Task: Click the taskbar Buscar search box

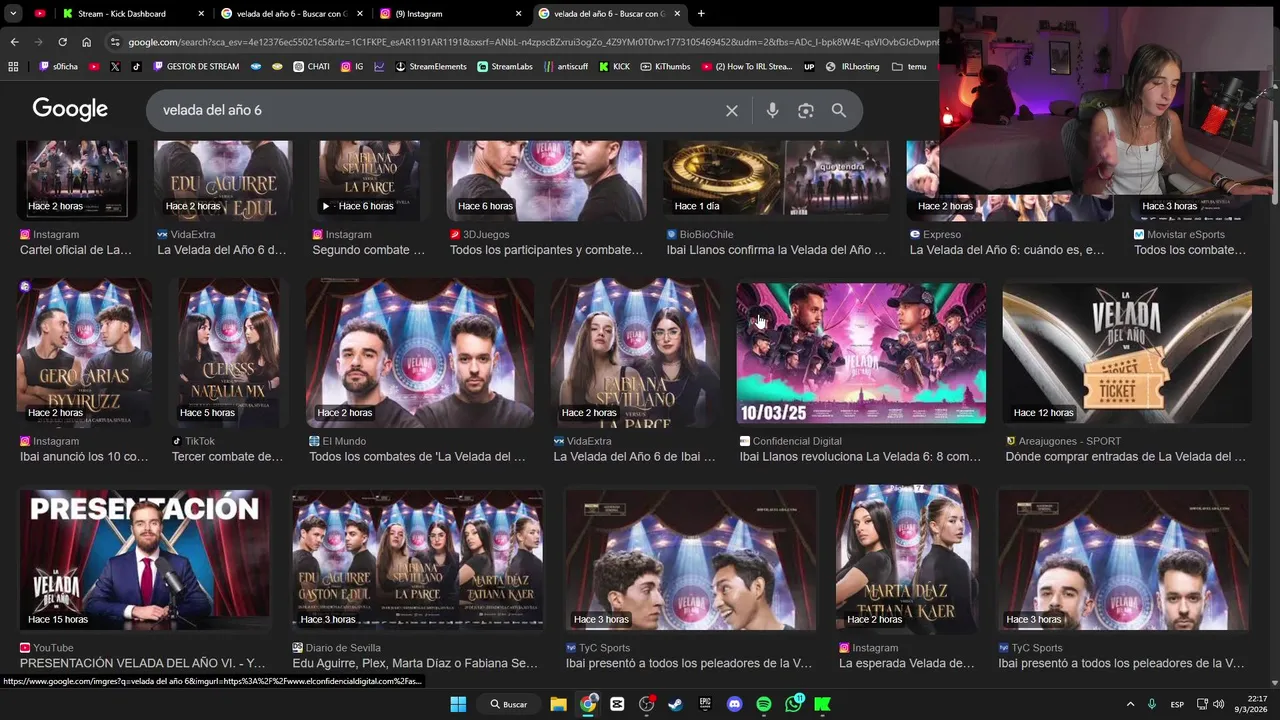Action: pos(509,704)
